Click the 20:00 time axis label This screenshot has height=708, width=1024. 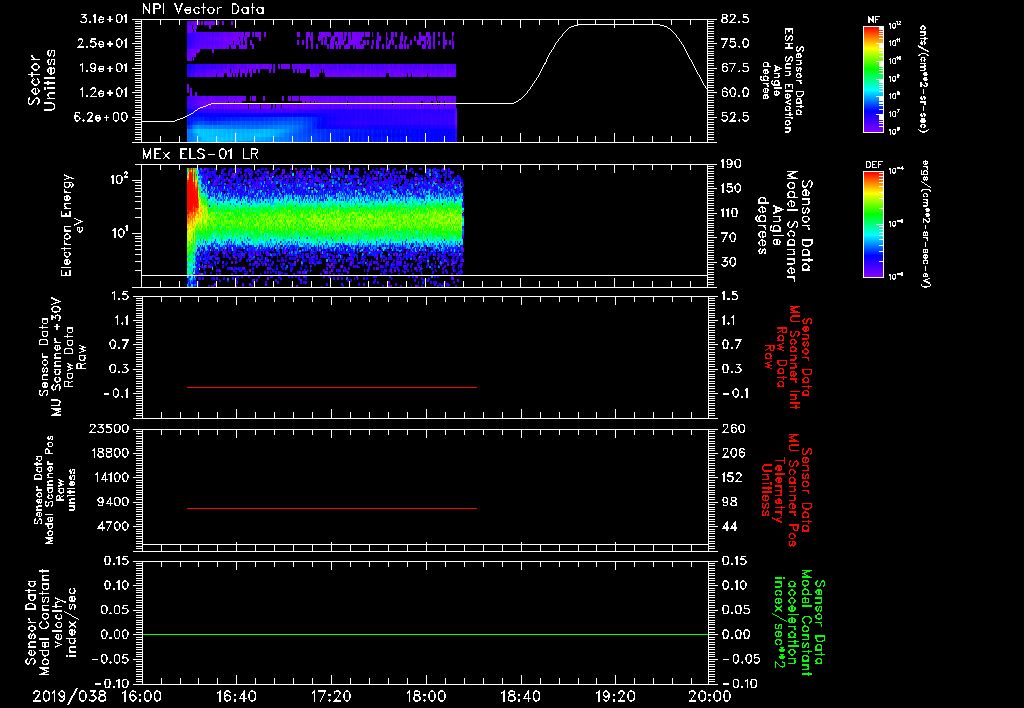[710, 696]
